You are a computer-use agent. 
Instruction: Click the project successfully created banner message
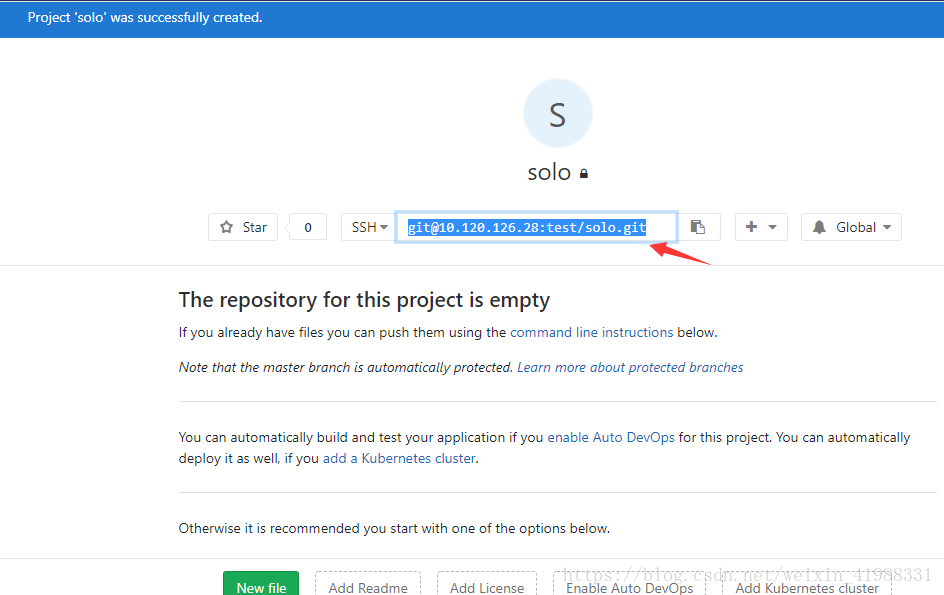(145, 17)
